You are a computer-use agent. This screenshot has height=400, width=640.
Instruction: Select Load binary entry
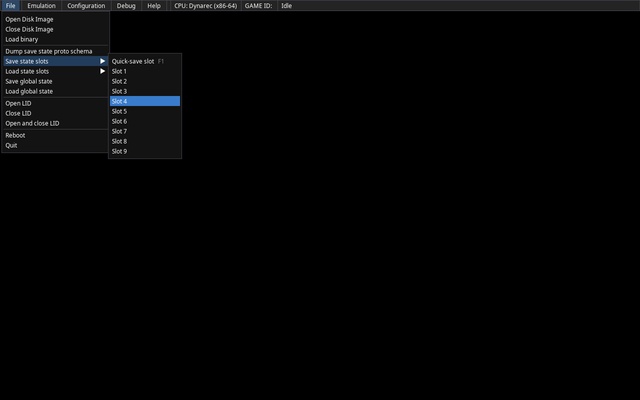coord(55,39)
